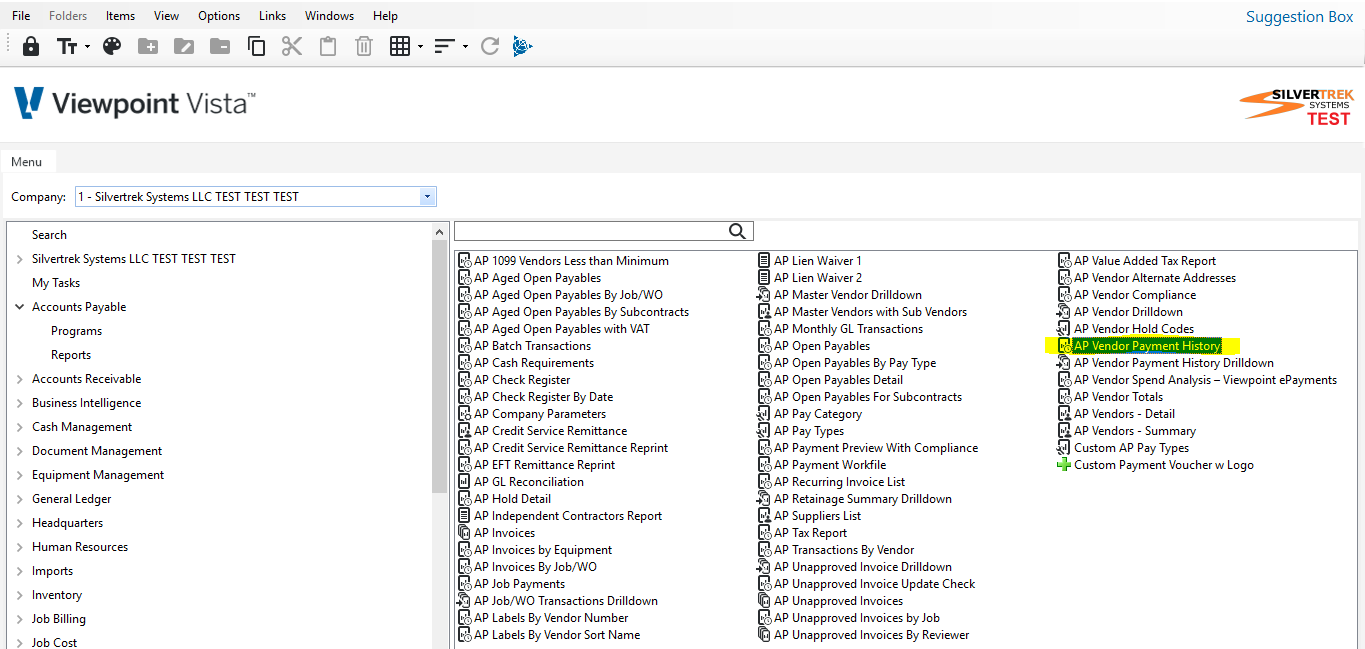The height and width of the screenshot is (649, 1365).
Task: Expand Silvertrek Systems LLC tree node
Action: point(20,259)
